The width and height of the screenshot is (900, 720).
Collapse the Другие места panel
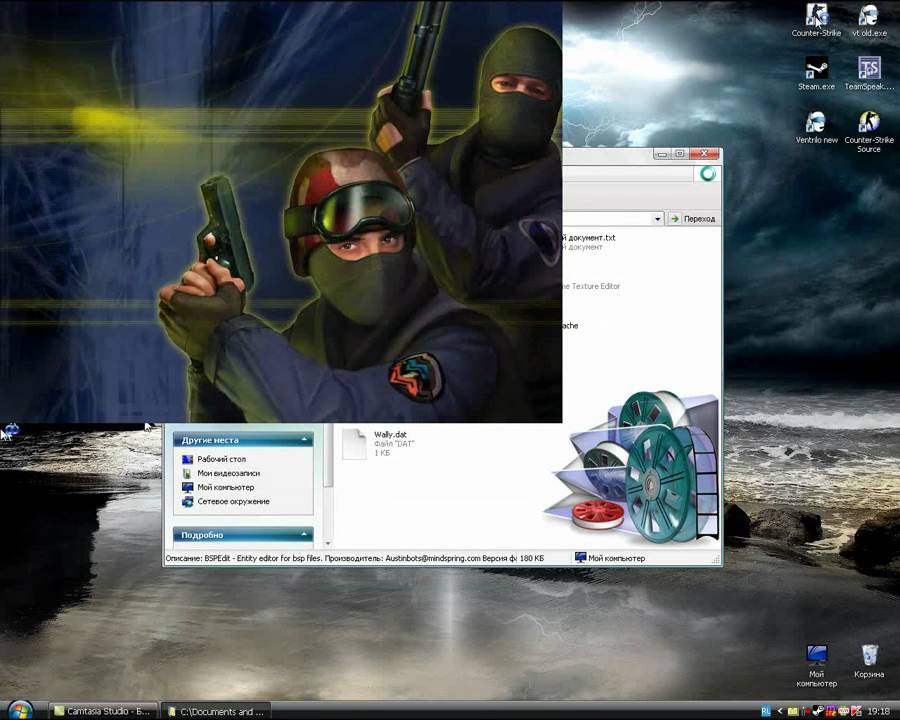click(304, 440)
